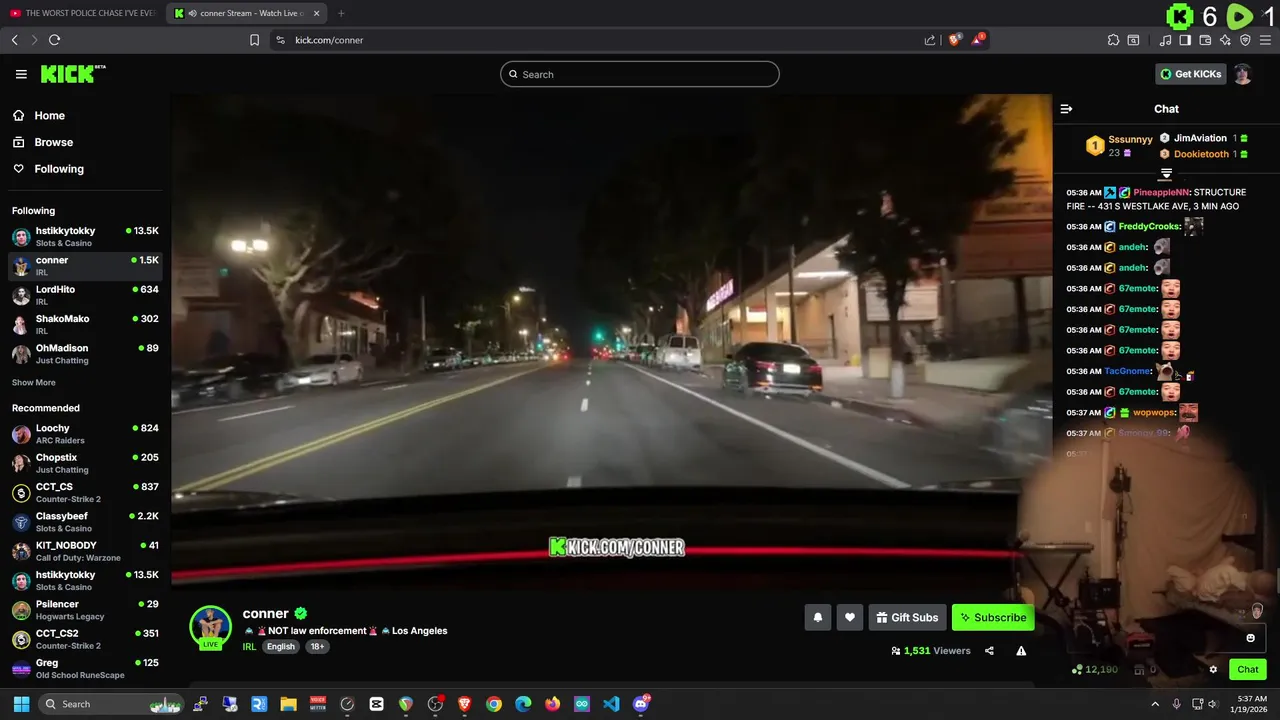Share the stream via share icon

coord(989,651)
